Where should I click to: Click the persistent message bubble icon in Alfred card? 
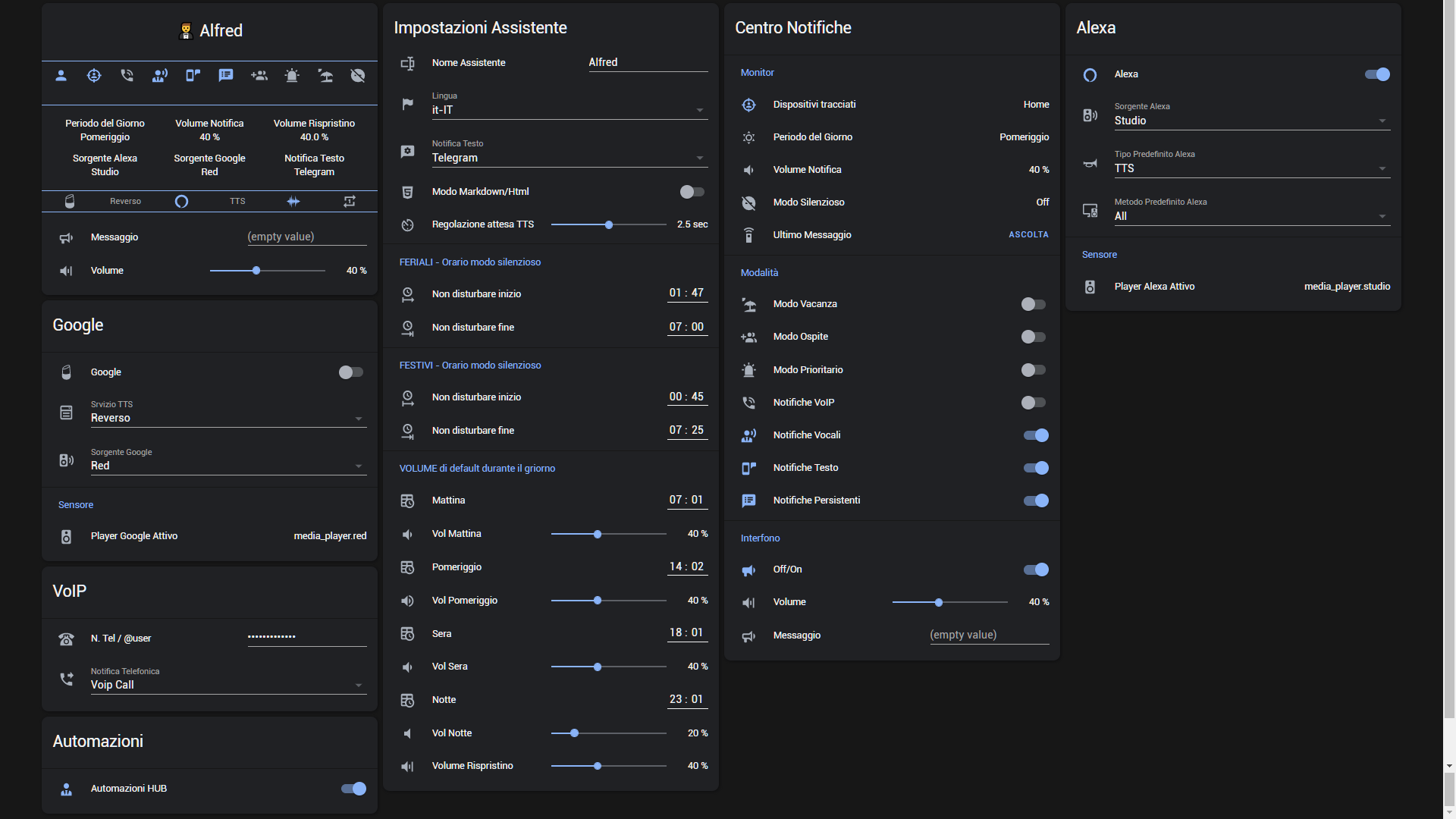(x=226, y=75)
